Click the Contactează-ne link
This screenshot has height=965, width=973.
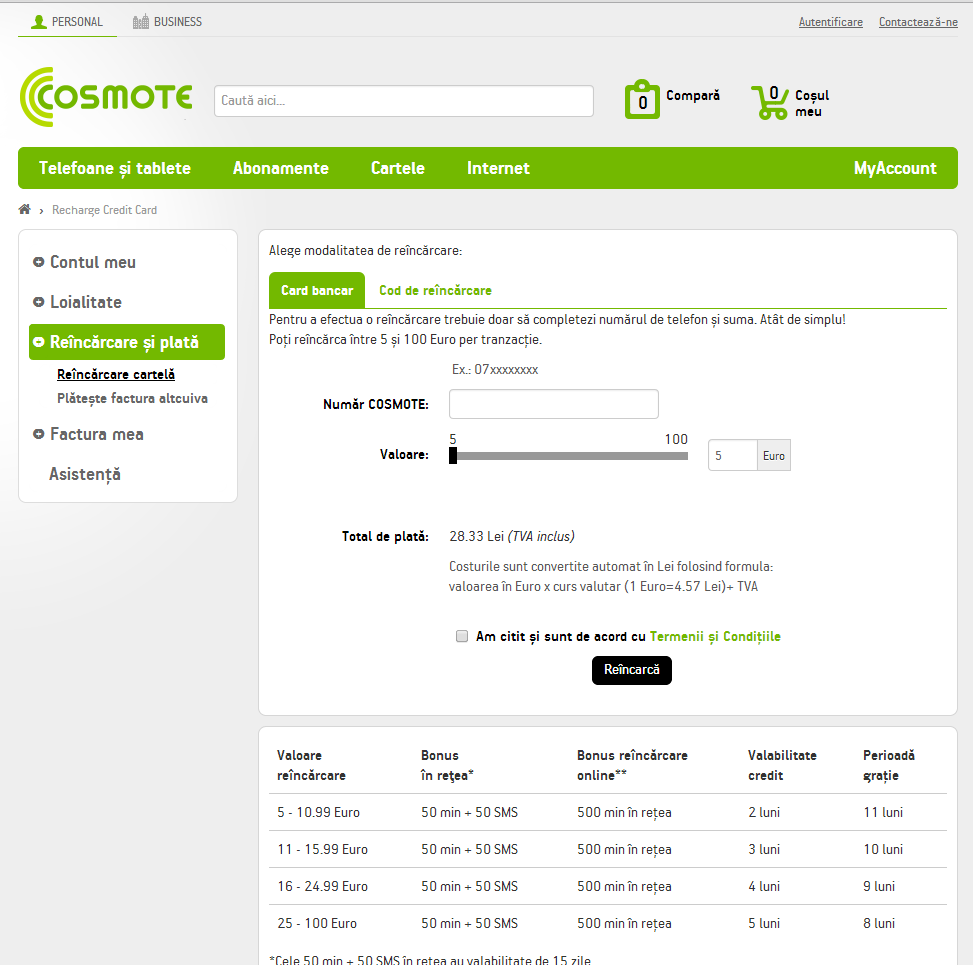918,22
